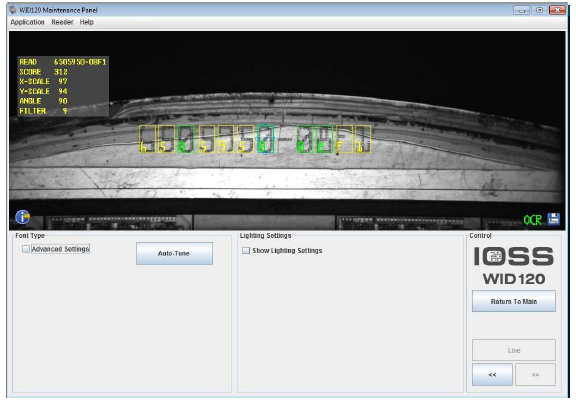Open the Help menu
576x403 pixels.
coord(87,22)
